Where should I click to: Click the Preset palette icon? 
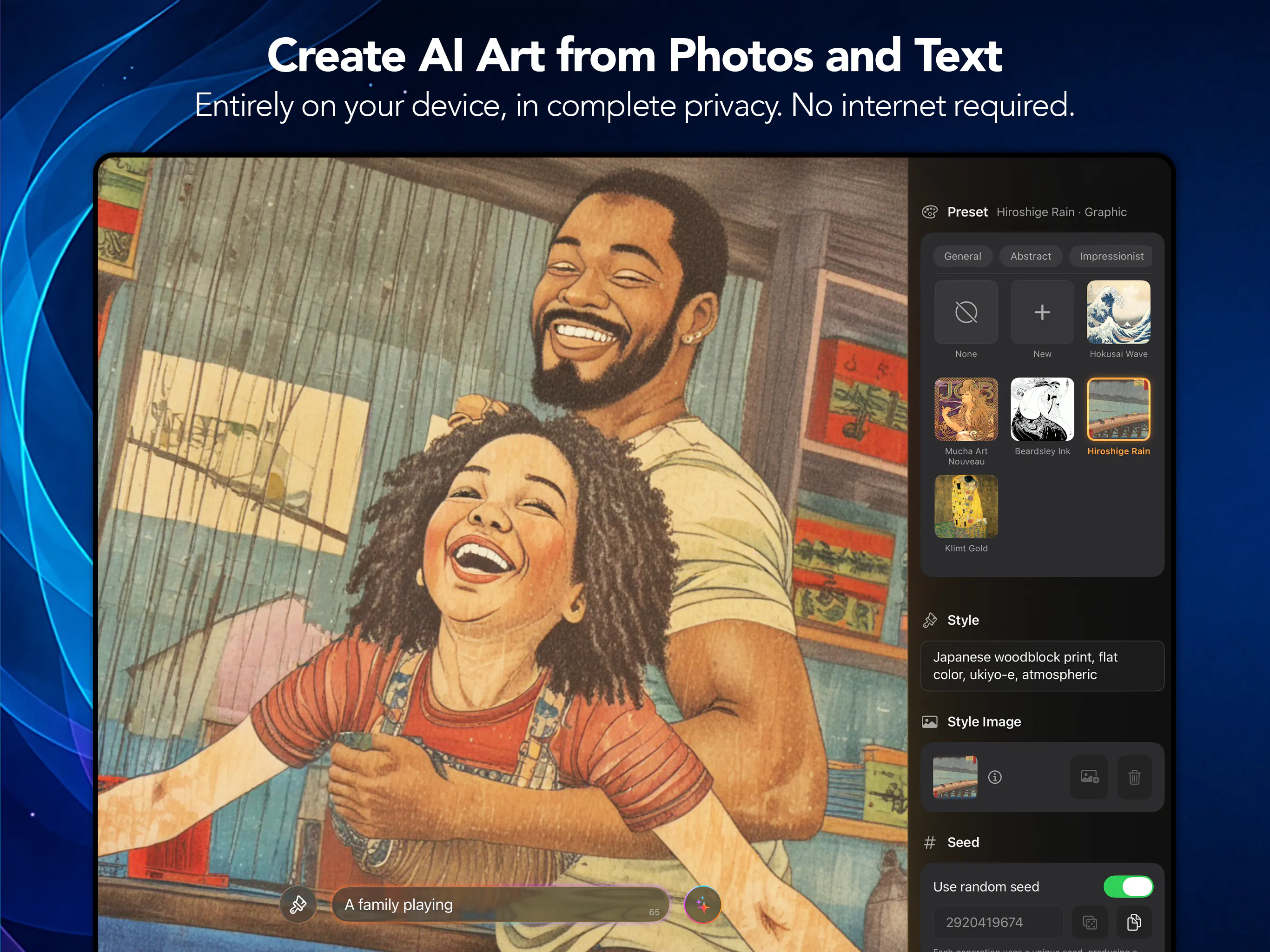930,212
